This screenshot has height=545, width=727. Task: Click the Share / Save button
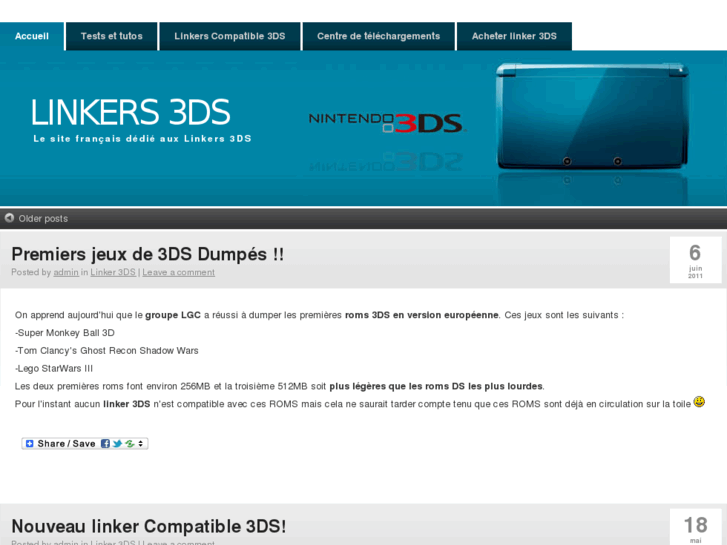click(85, 444)
